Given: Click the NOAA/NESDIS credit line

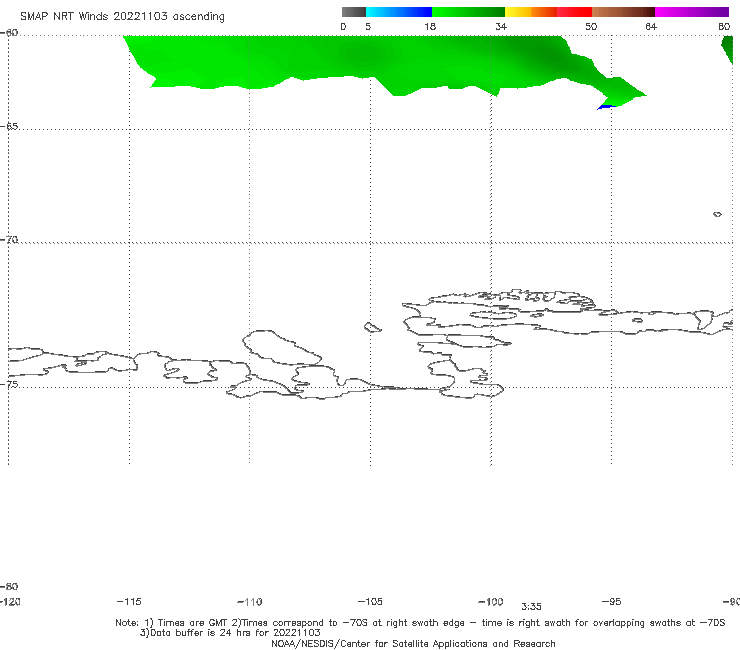Looking at the screenshot, I should (413, 643).
